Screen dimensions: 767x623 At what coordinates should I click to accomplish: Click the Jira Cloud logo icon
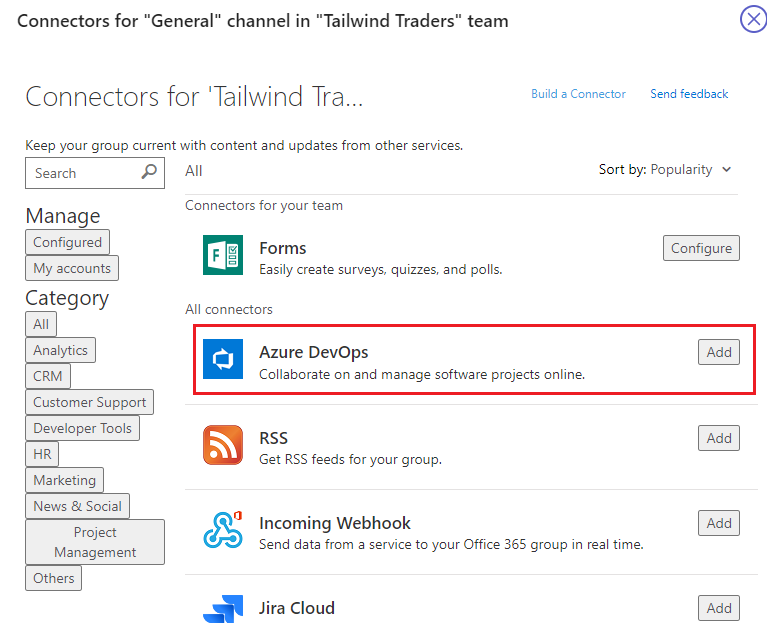(x=223, y=609)
